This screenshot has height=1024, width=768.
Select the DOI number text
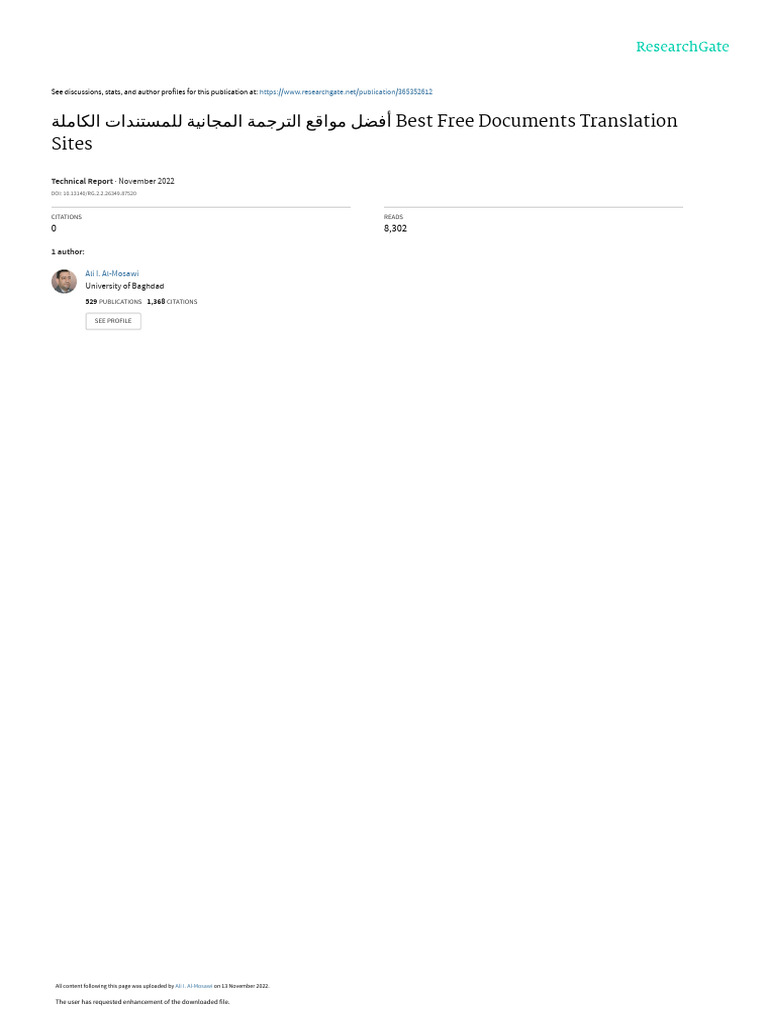pos(94,193)
